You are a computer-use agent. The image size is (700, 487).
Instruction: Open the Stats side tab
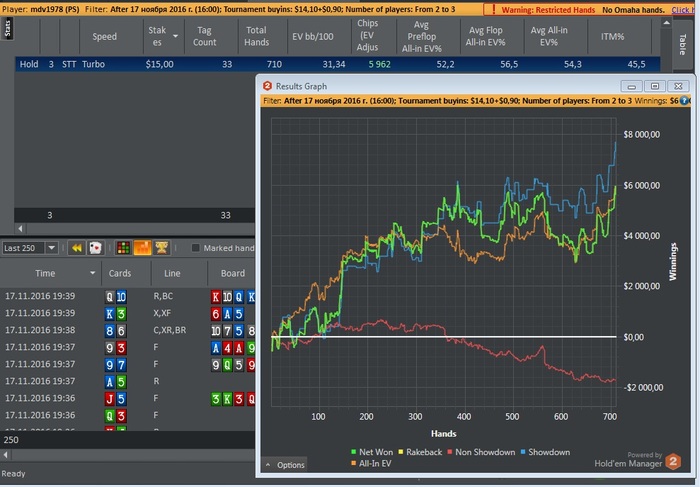coord(7,29)
